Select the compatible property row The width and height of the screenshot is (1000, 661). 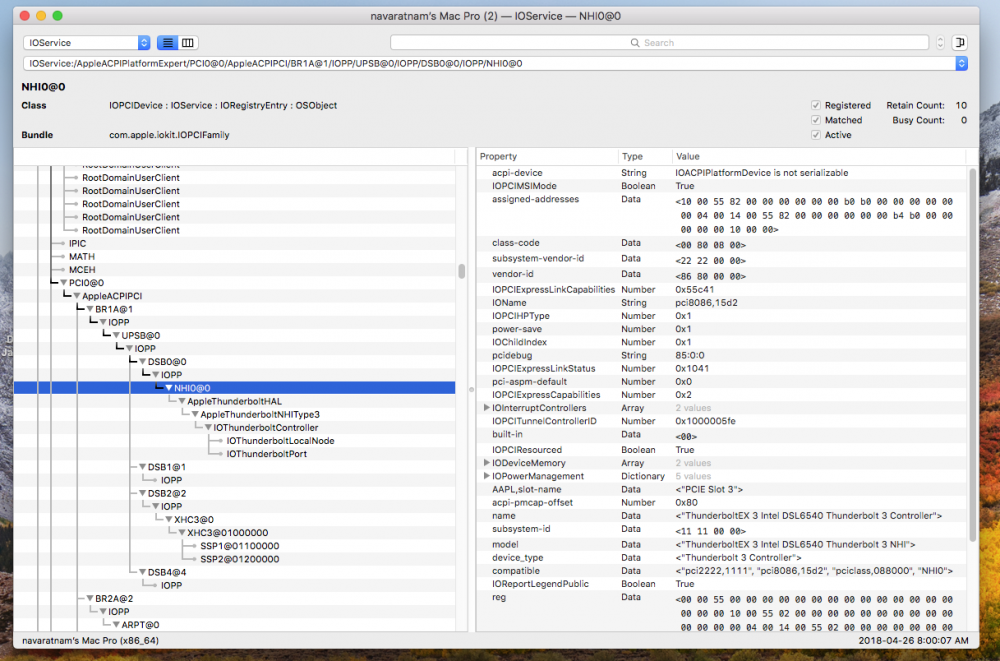(721, 571)
